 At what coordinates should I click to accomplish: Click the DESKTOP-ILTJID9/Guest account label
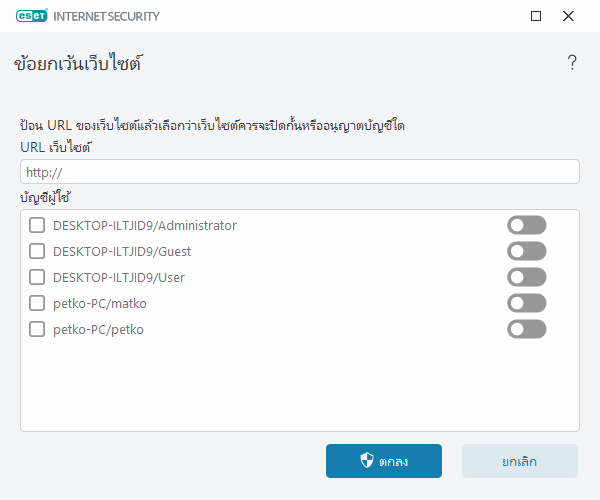pos(121,251)
